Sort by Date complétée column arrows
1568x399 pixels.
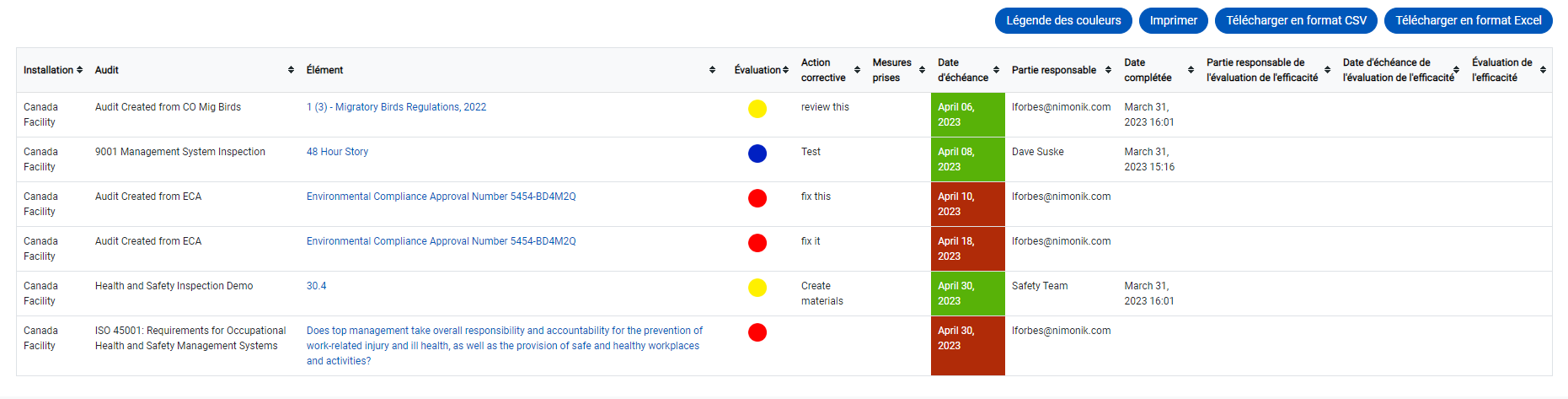click(1191, 70)
